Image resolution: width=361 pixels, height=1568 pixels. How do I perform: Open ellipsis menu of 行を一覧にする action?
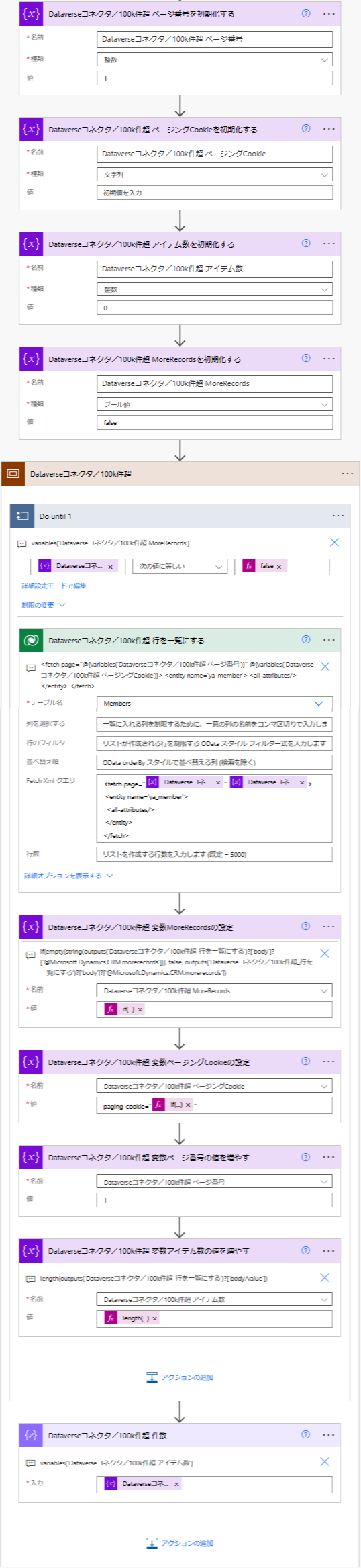329,640
